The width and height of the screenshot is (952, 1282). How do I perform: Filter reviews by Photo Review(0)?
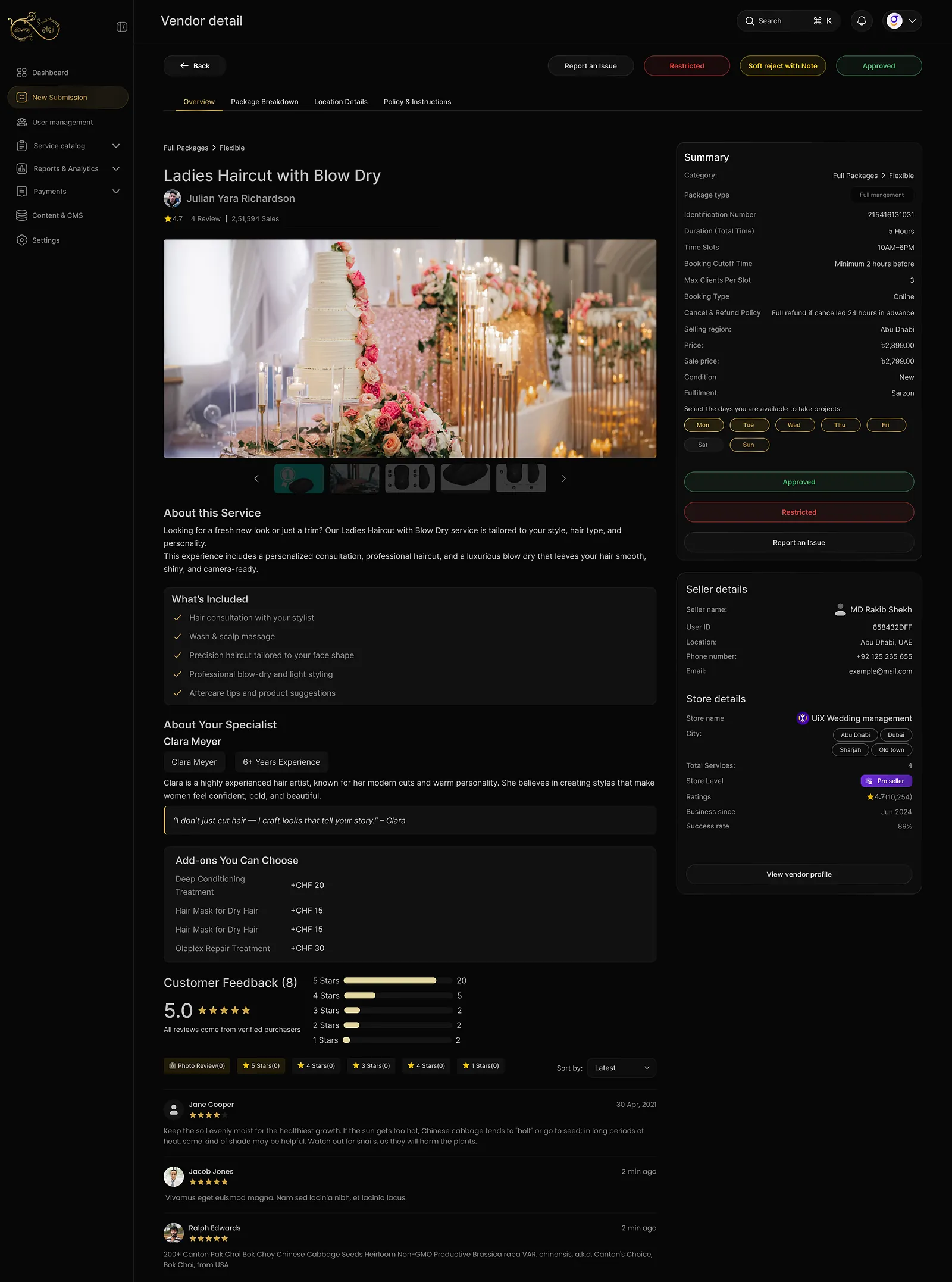coord(197,1065)
